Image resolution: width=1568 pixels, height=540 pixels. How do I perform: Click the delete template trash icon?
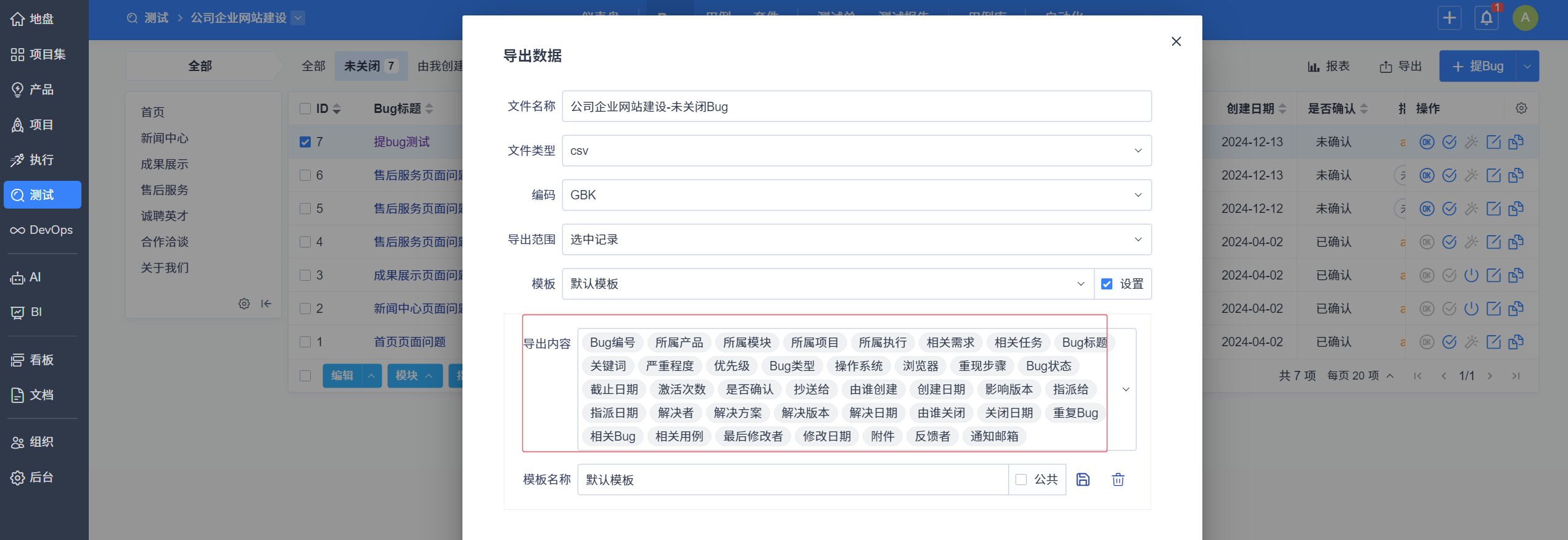tap(1118, 480)
